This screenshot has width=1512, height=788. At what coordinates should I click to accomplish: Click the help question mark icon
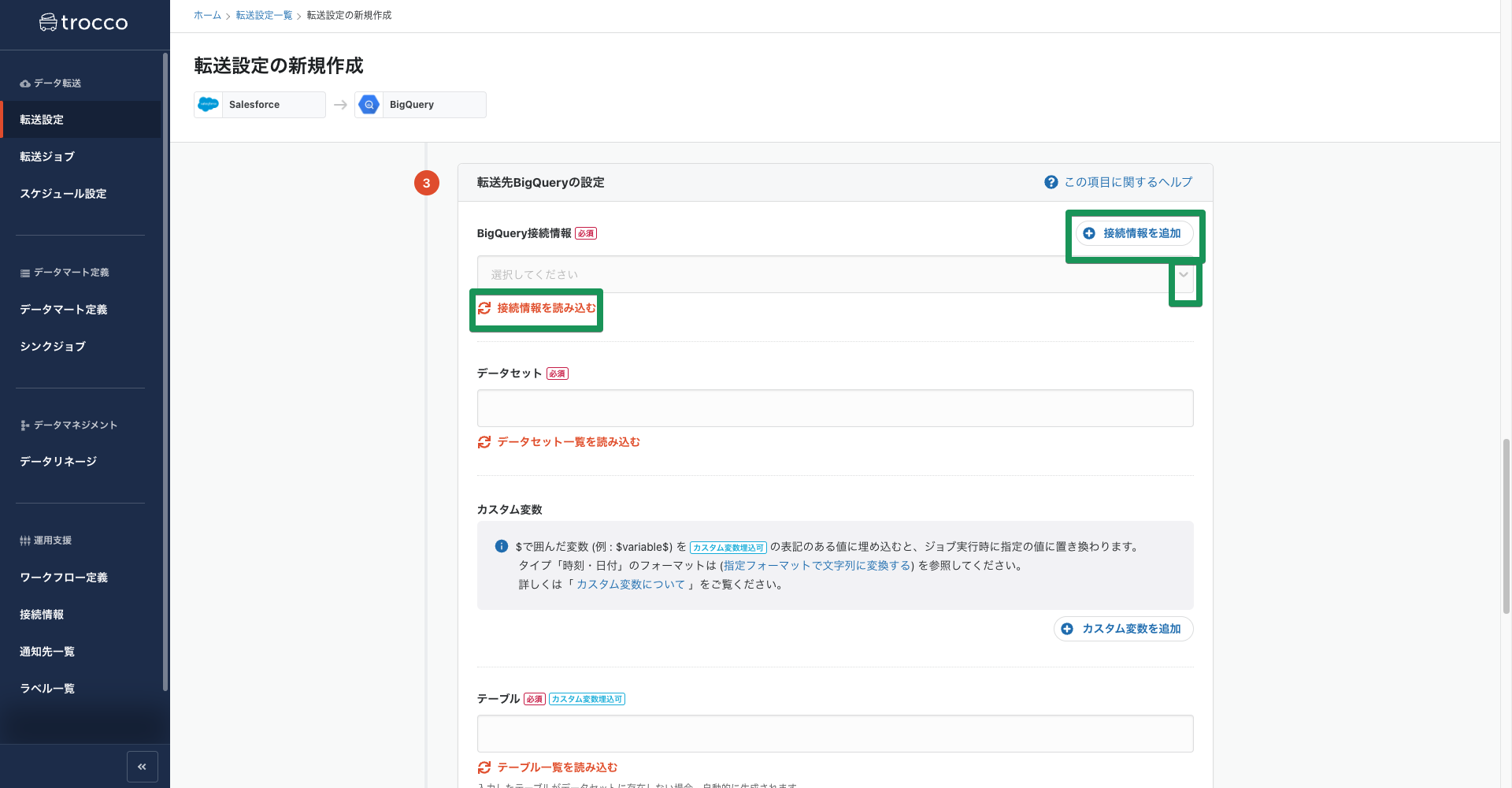coord(1051,182)
